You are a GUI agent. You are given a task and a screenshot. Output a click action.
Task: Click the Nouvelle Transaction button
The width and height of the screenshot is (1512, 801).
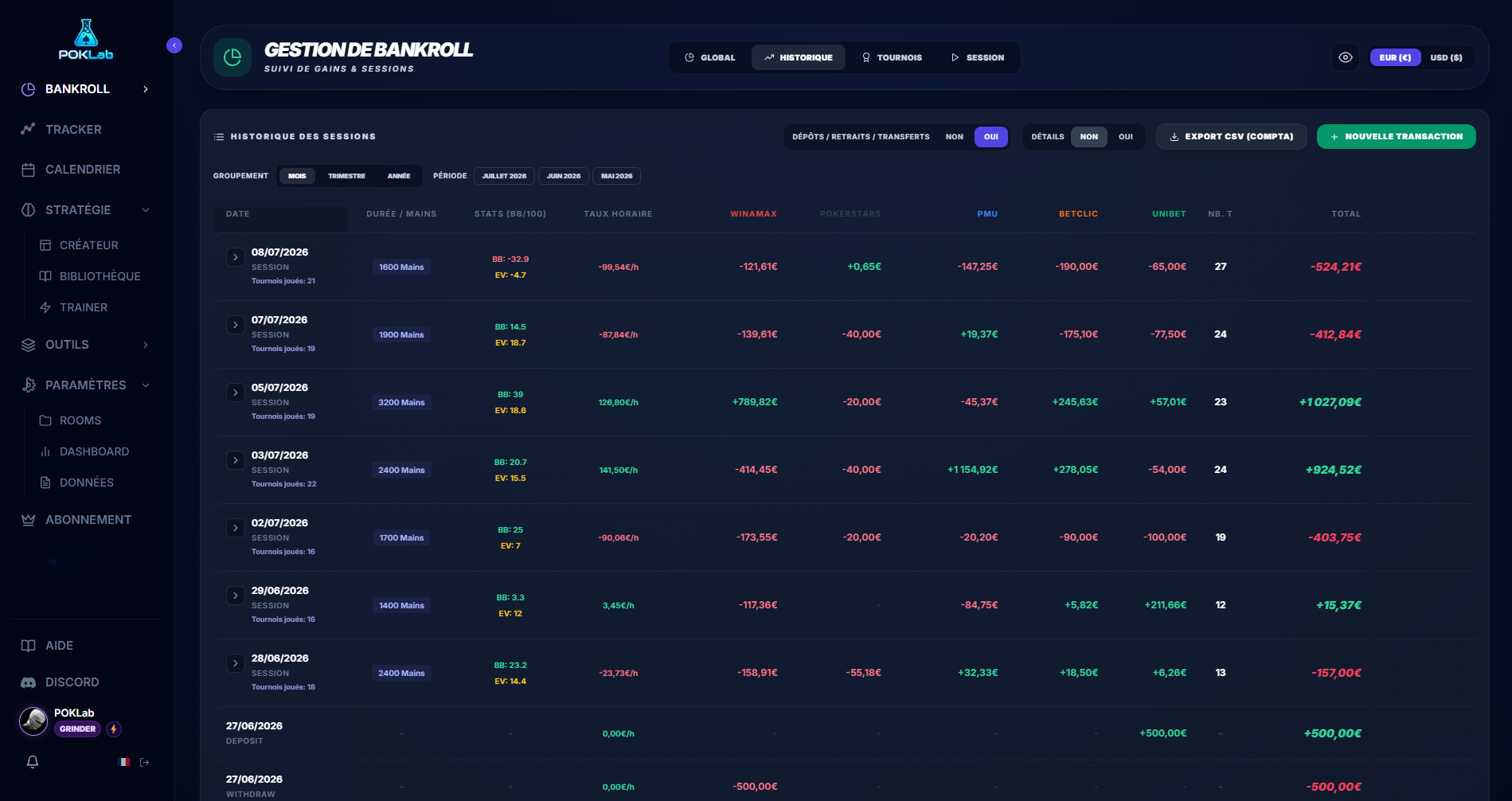(1396, 137)
